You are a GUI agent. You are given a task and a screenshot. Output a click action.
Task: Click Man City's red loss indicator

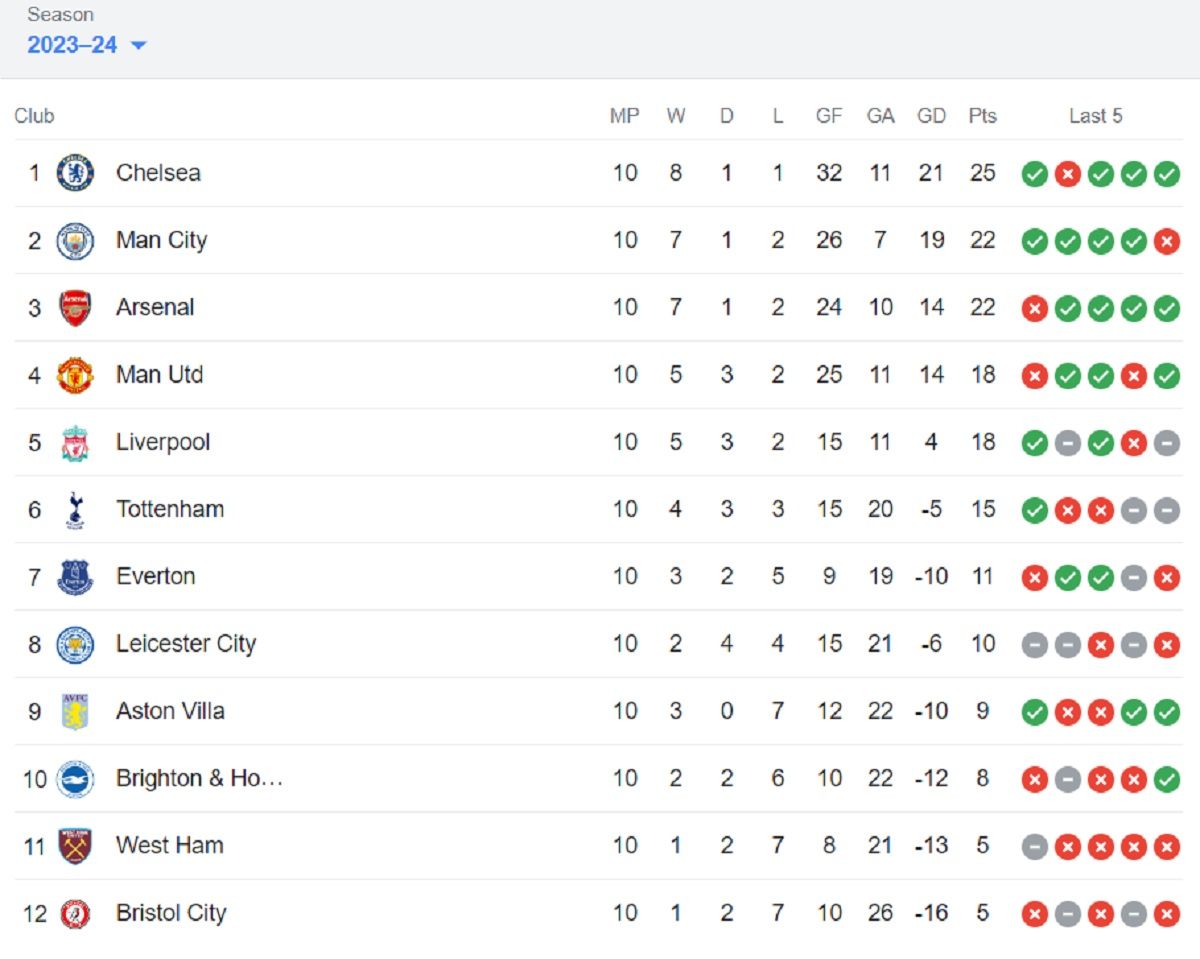click(x=1165, y=240)
